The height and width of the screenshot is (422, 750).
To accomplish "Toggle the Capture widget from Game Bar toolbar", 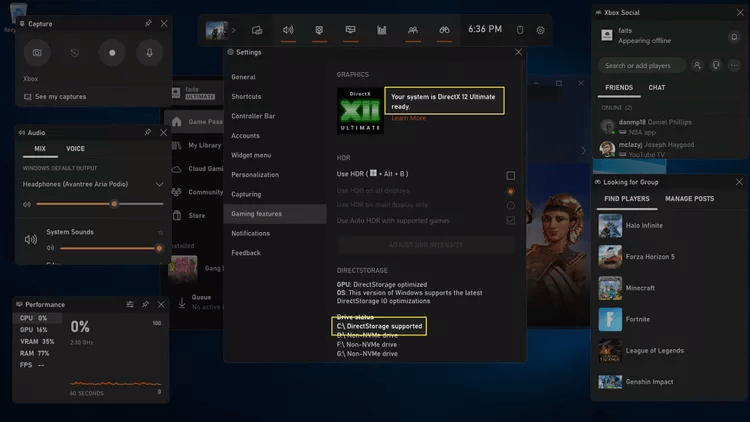I will pyautogui.click(x=319, y=30).
